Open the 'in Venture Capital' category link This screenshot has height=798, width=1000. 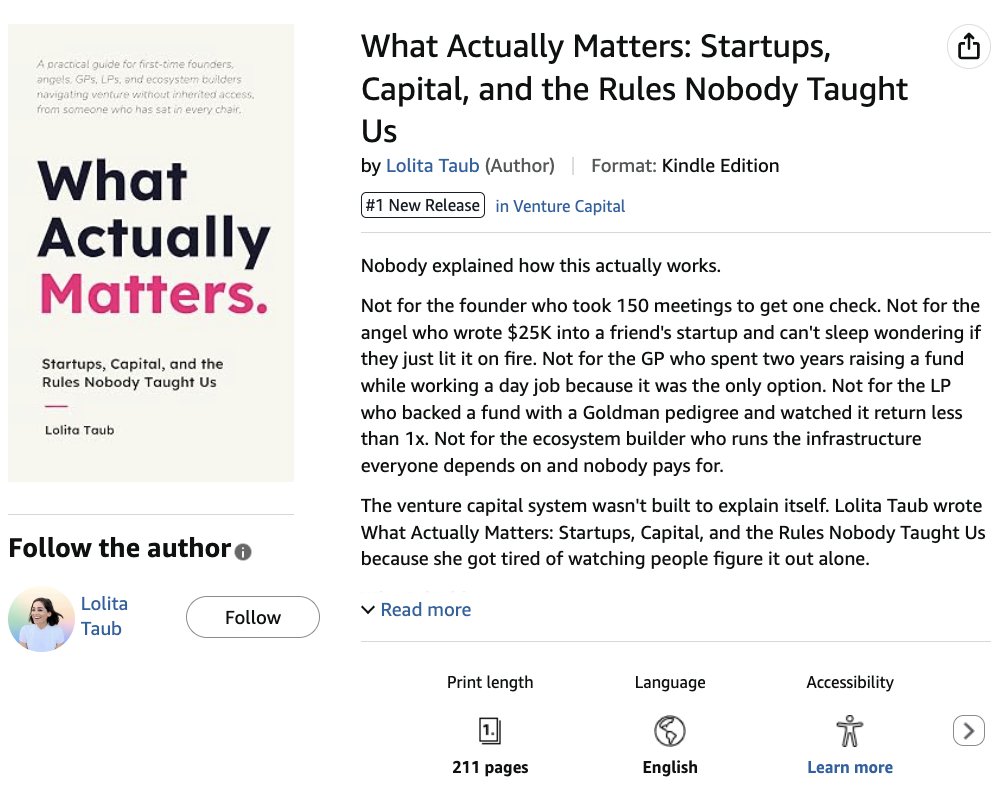click(560, 206)
